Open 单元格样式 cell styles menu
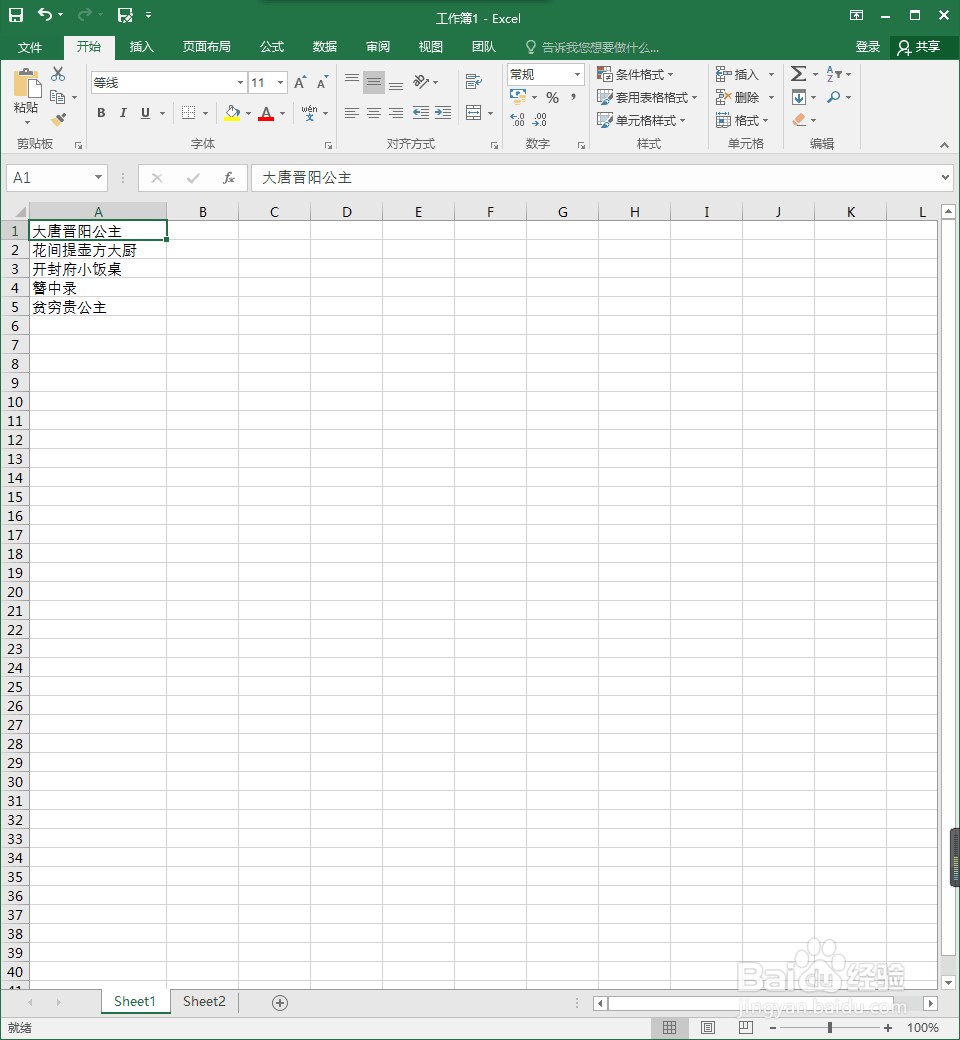 point(642,120)
